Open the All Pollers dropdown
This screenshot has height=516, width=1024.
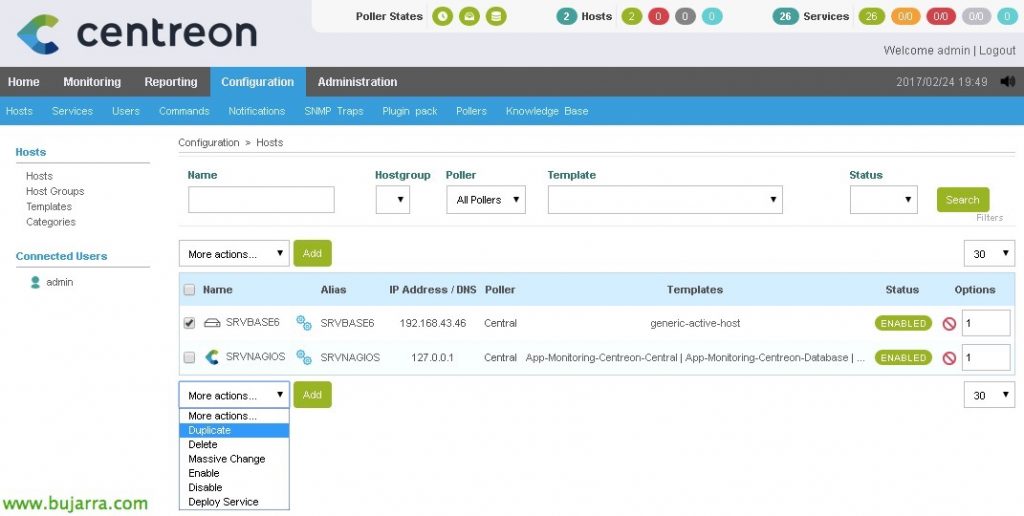[486, 200]
